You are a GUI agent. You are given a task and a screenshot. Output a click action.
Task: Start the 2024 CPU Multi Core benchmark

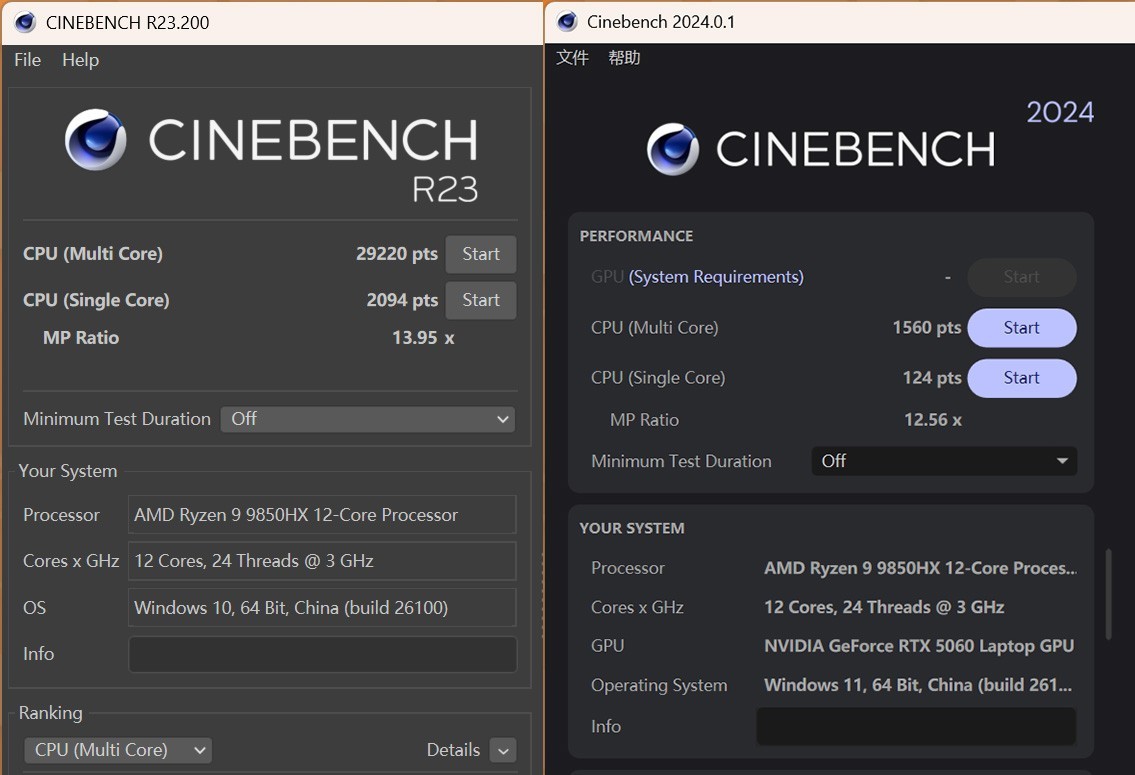pos(1021,328)
